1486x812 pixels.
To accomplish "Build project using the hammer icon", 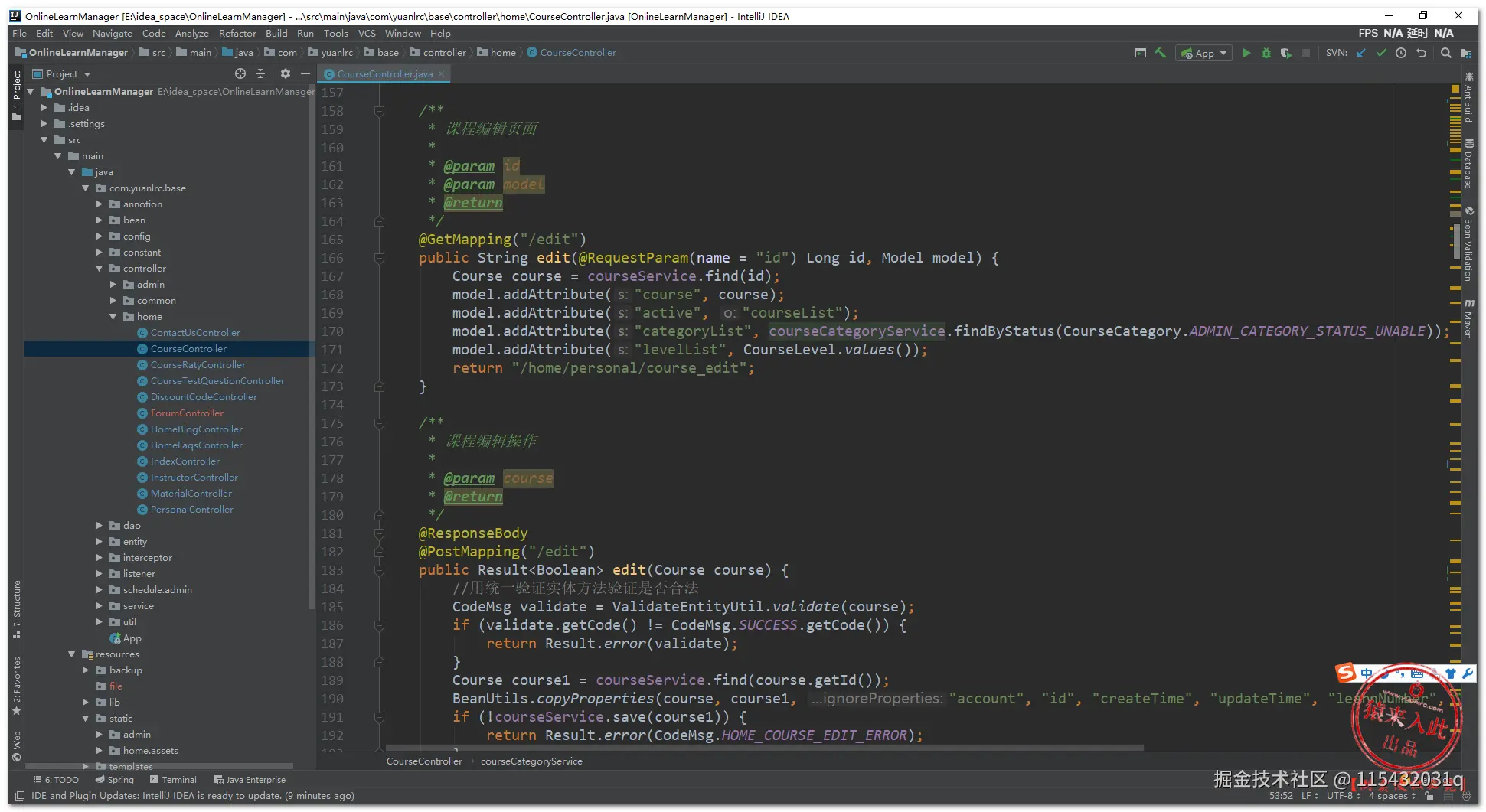I will click(1161, 53).
